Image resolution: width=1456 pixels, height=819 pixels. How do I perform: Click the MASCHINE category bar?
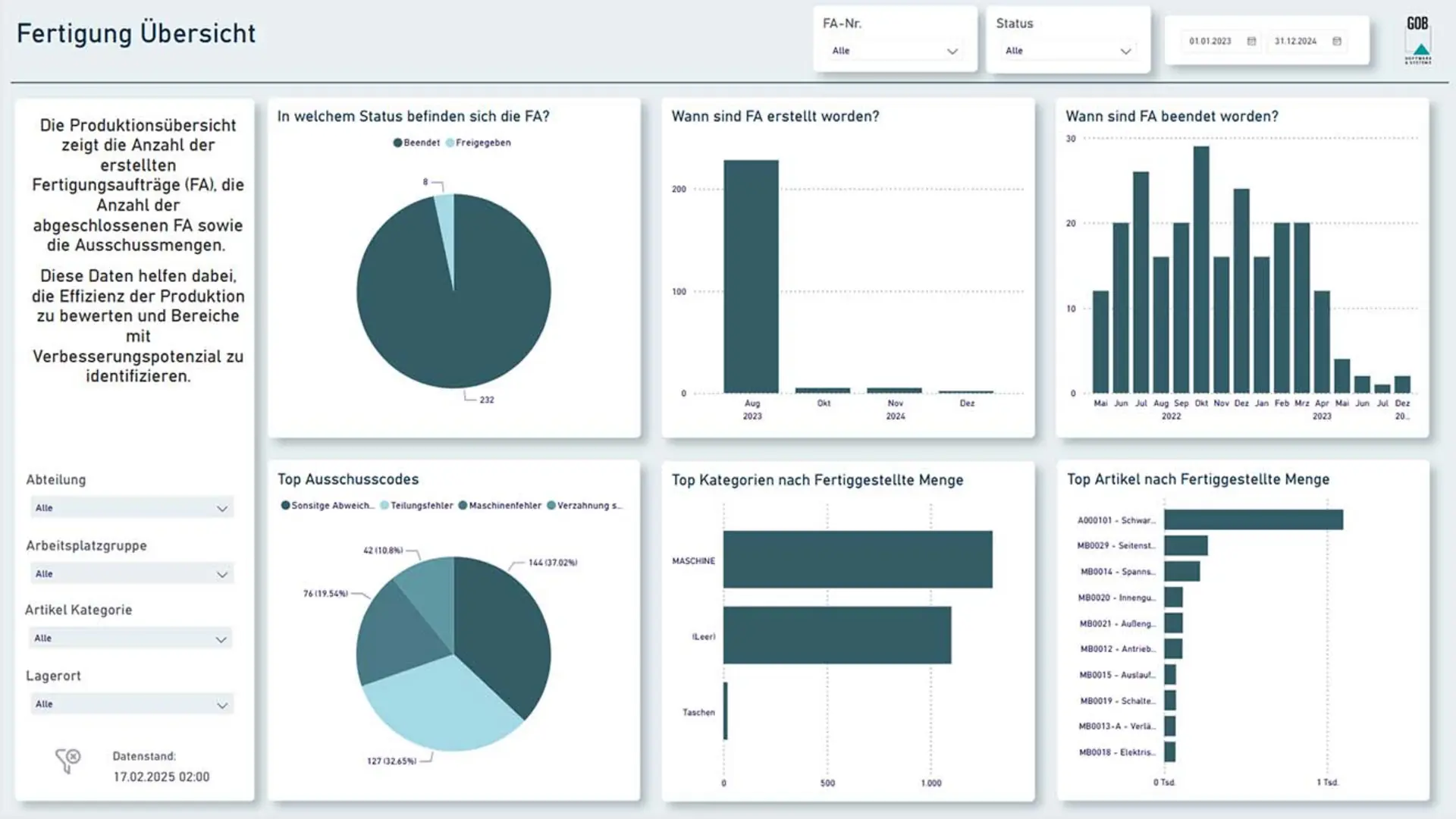(858, 560)
